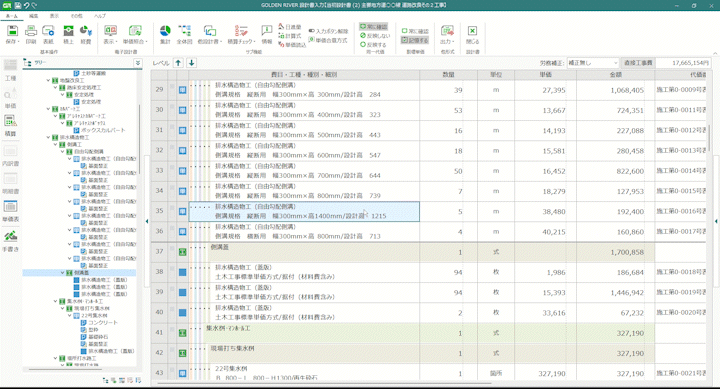Click the amount cell 1,700,858
Viewport: 720px width, 389px height.
pos(615,252)
